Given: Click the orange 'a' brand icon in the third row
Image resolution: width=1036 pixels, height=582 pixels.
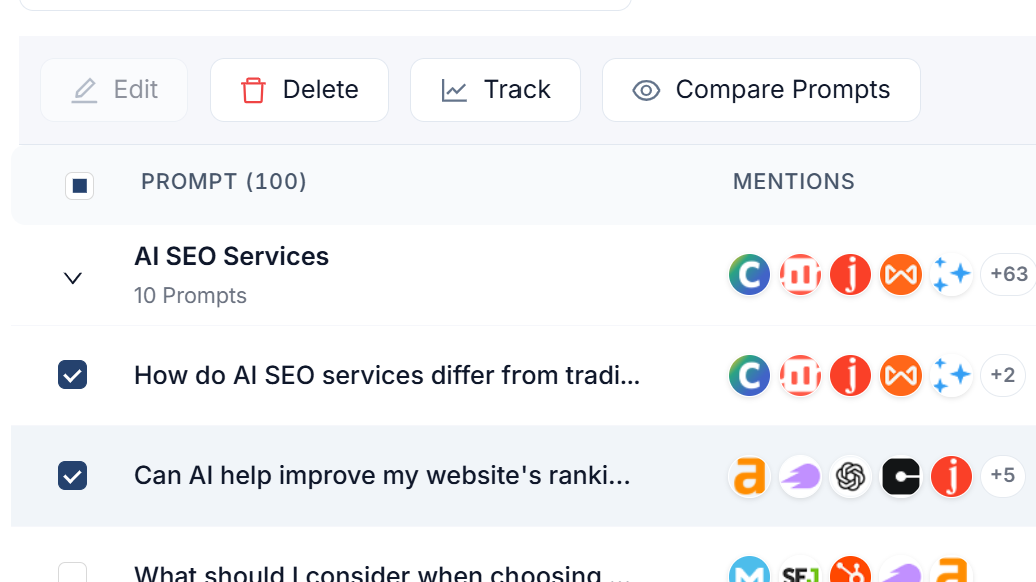Looking at the screenshot, I should [x=749, y=476].
